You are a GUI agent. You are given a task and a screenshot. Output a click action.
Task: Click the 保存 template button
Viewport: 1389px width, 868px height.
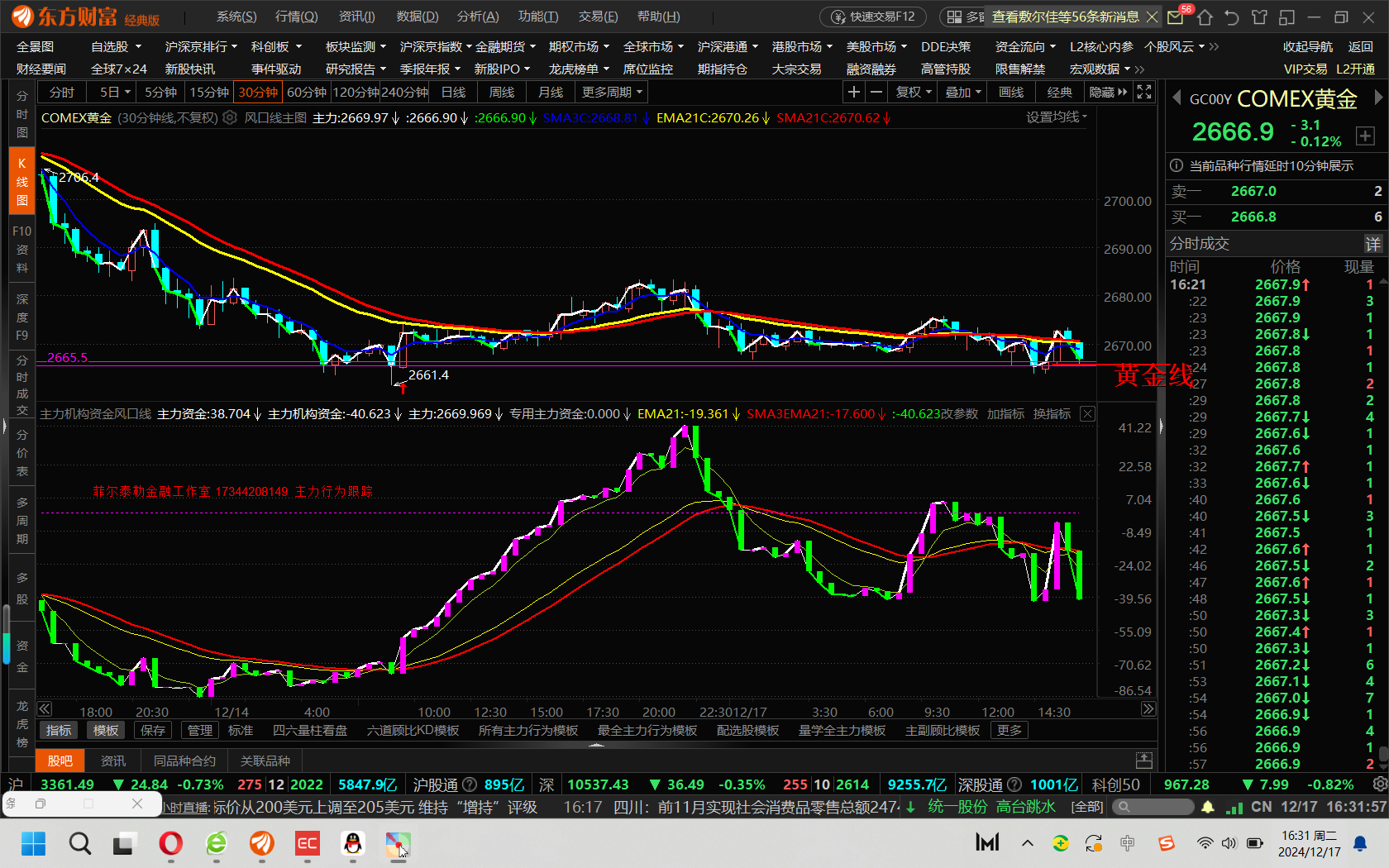[x=153, y=730]
